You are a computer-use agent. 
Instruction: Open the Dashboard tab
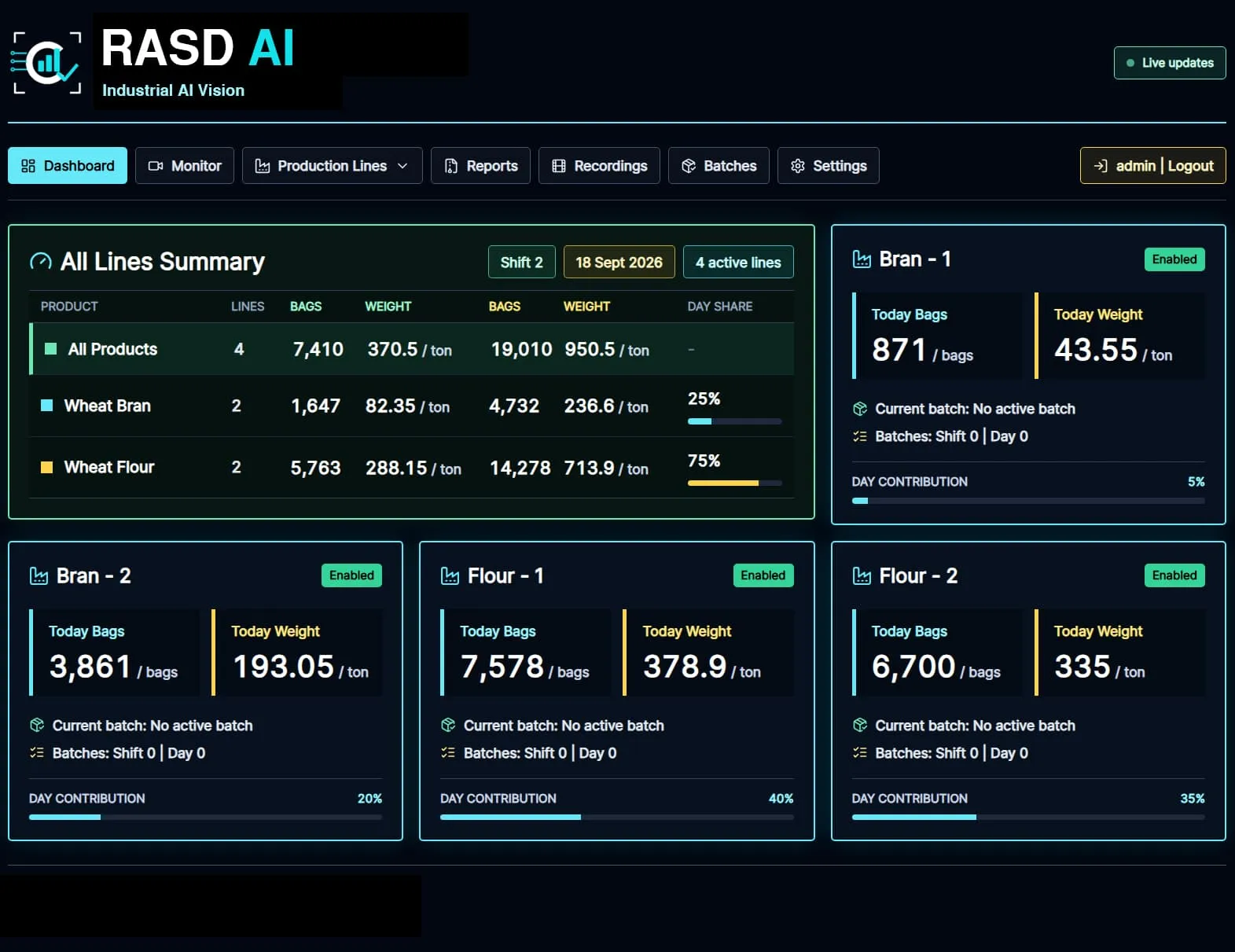coord(68,166)
